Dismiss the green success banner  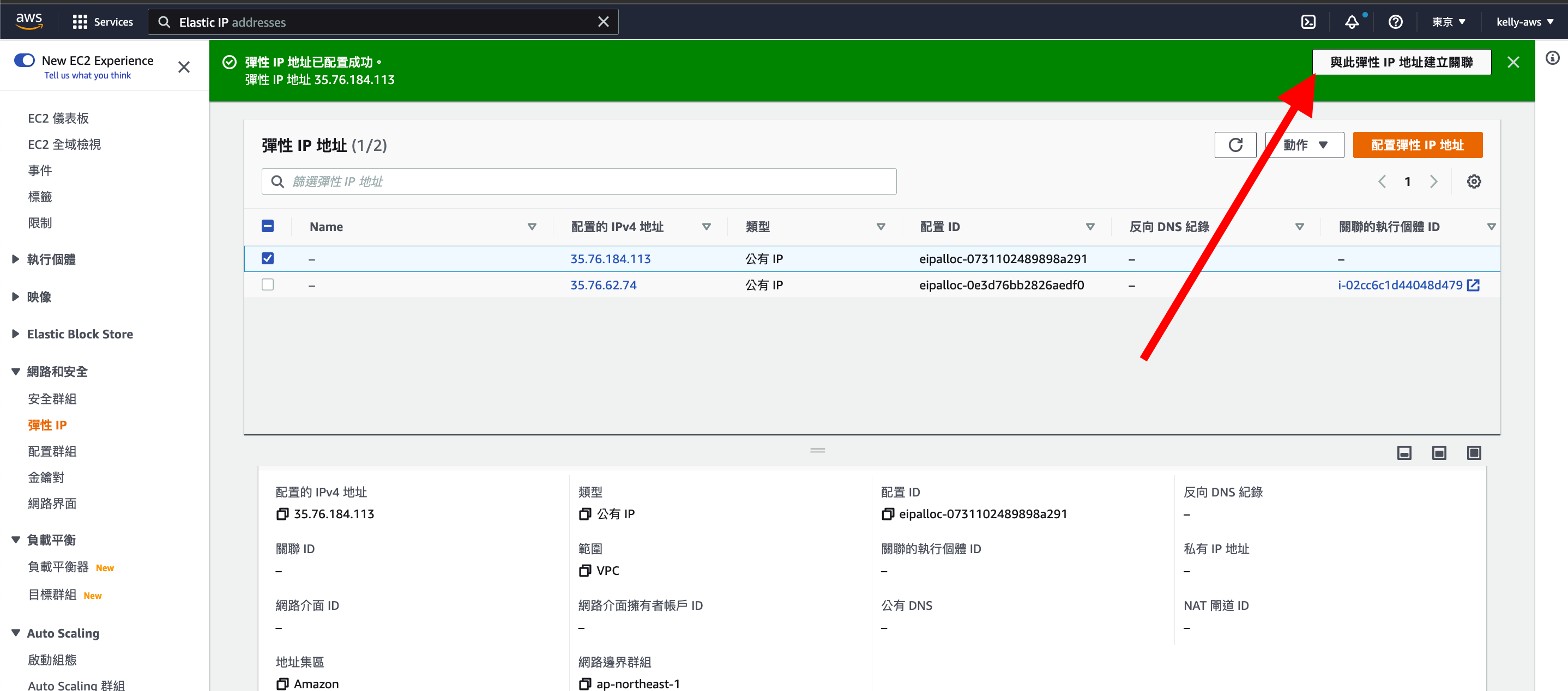click(1512, 62)
